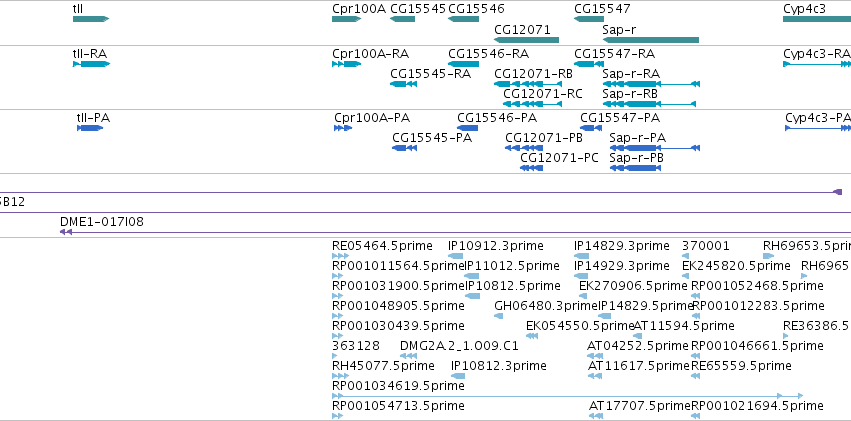The image size is (851, 421).
Task: Select the CG15546-RA transcript
Action: (x=463, y=64)
